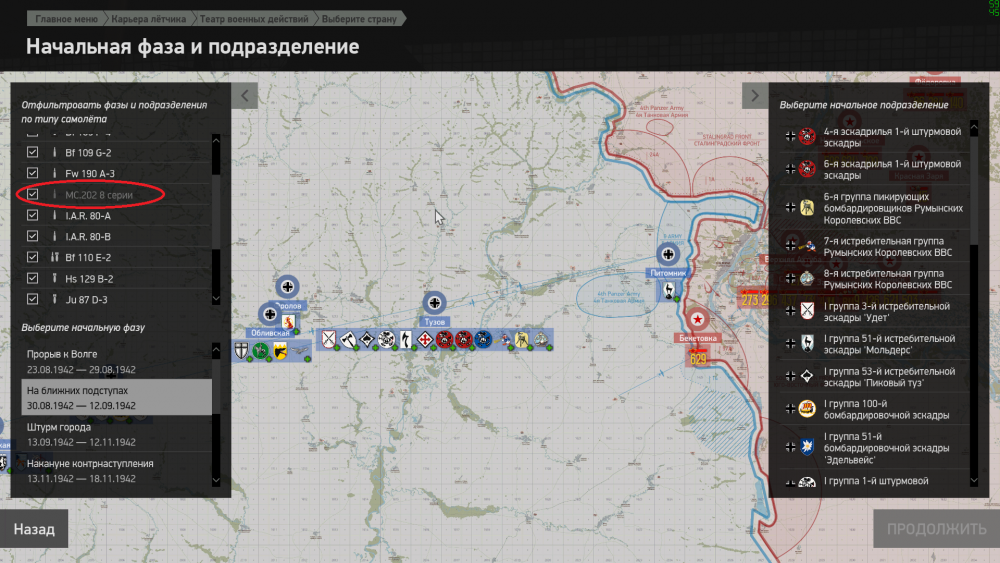This screenshot has height=563, width=1000.
Task: Select the Бекетовка red star airfield marker
Action: pyautogui.click(x=697, y=319)
